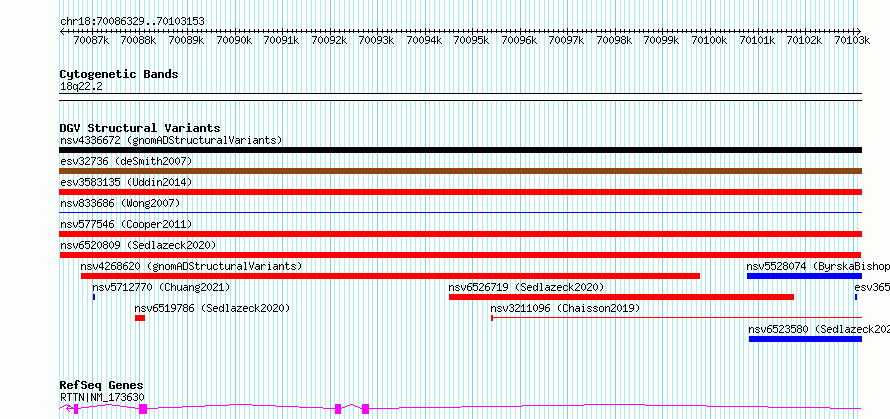Viewport: 890px width, 419px height.
Task: Click the esv32736 (deSmith2007) label
Action: point(126,161)
